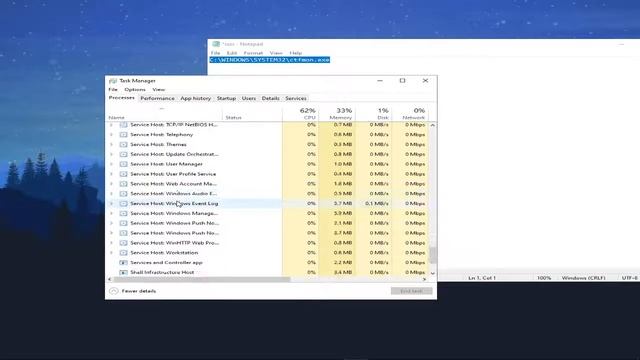Click Services and Controller app icon
Screen dimensions: 640x360
pos(123,262)
